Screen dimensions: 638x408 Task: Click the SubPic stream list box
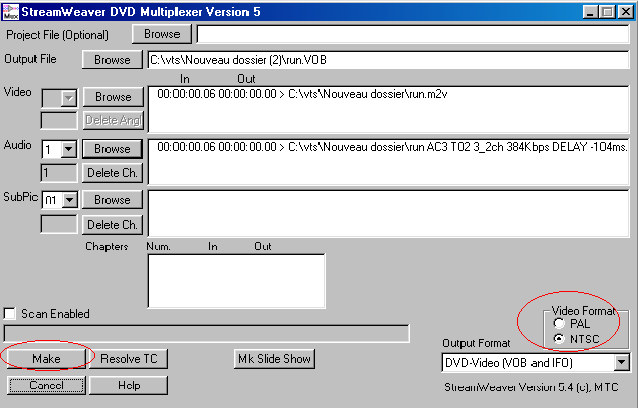pos(388,213)
